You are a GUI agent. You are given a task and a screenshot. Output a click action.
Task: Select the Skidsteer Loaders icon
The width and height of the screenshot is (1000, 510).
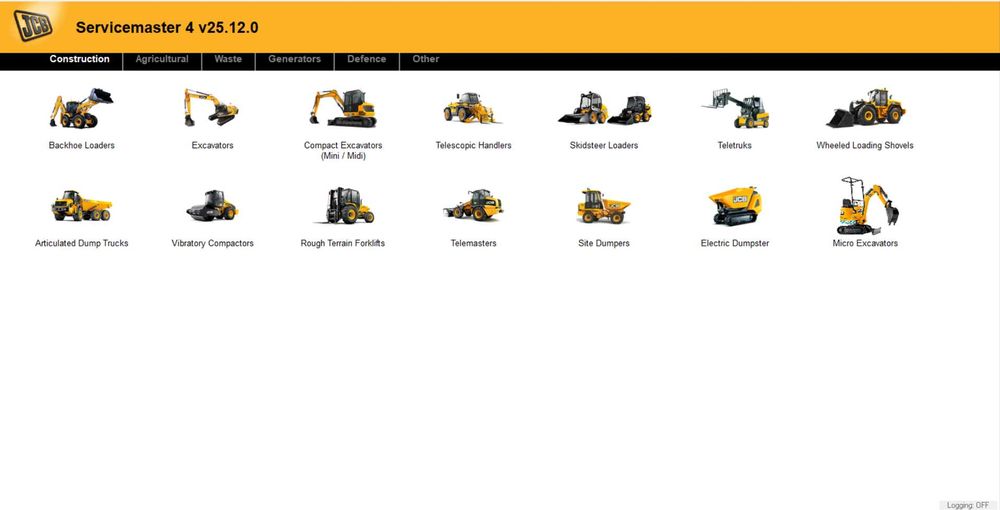605,108
